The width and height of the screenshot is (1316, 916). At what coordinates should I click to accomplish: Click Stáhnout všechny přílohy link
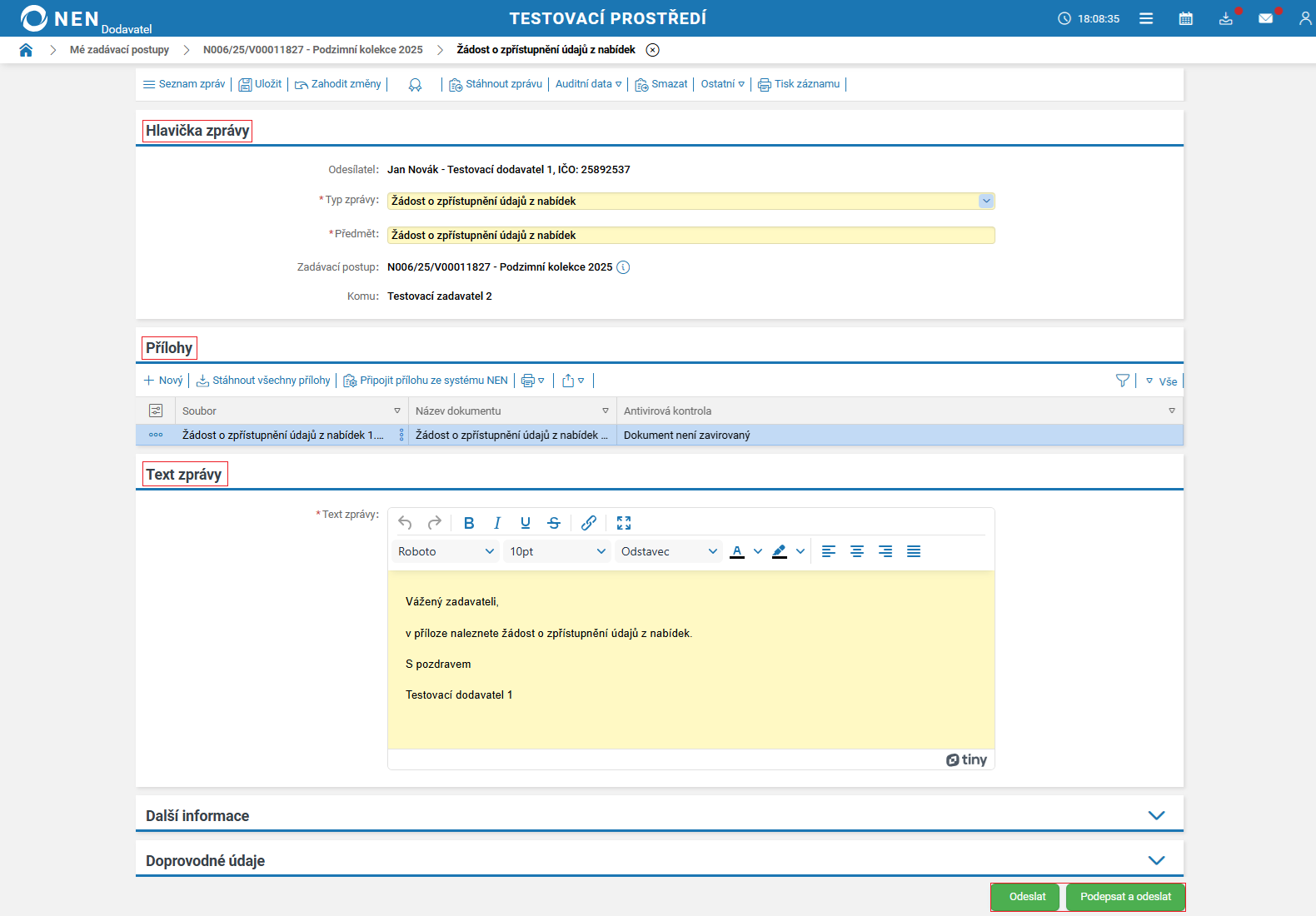point(264,381)
